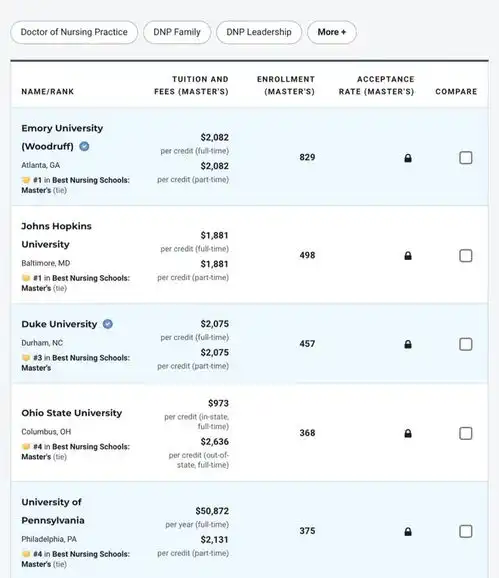Image resolution: width=499 pixels, height=578 pixels.
Task: Click the lock icon in Ohio State row
Action: click(408, 434)
